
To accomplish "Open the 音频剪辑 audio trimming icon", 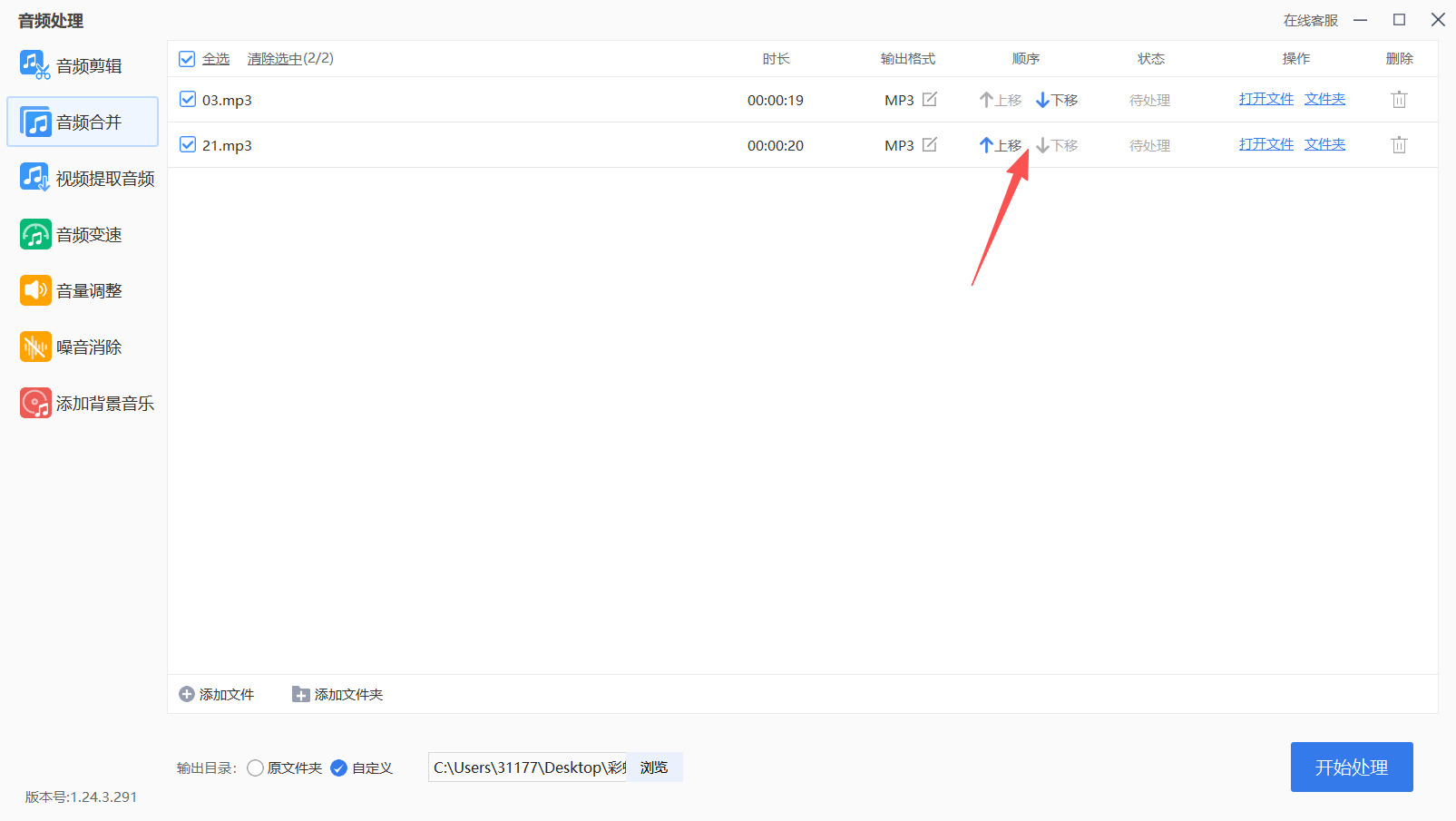I will pos(35,65).
